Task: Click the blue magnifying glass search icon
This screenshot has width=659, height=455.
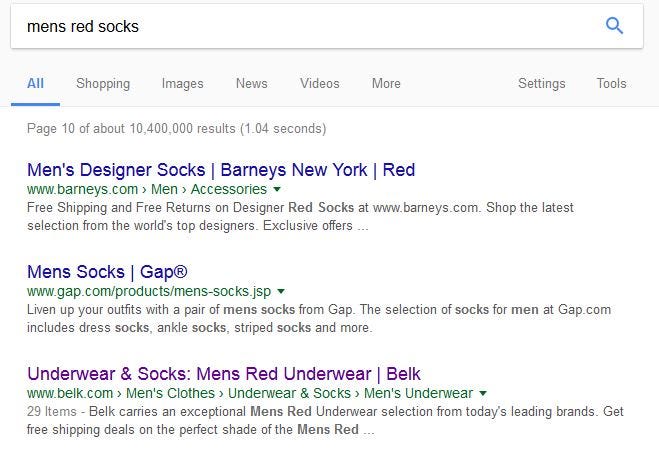Action: pos(614,26)
